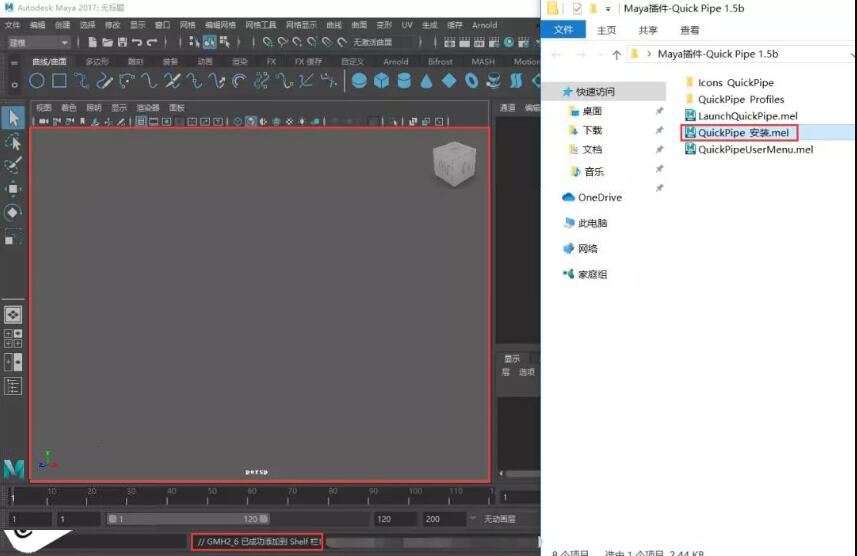The image size is (857, 556).
Task: Choose the Move tool in toolbox
Action: 13,189
